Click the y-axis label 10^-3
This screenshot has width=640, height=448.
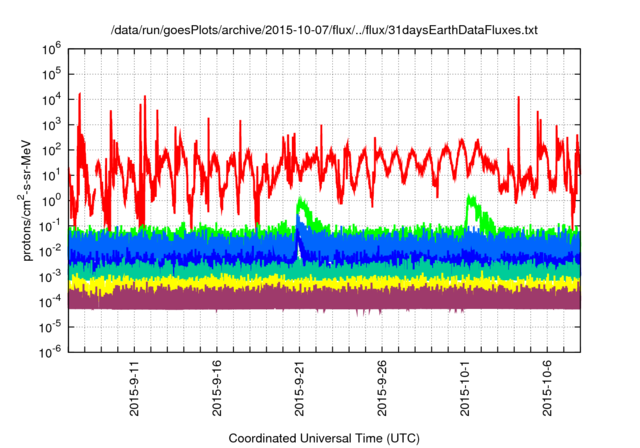pyautogui.click(x=51, y=277)
